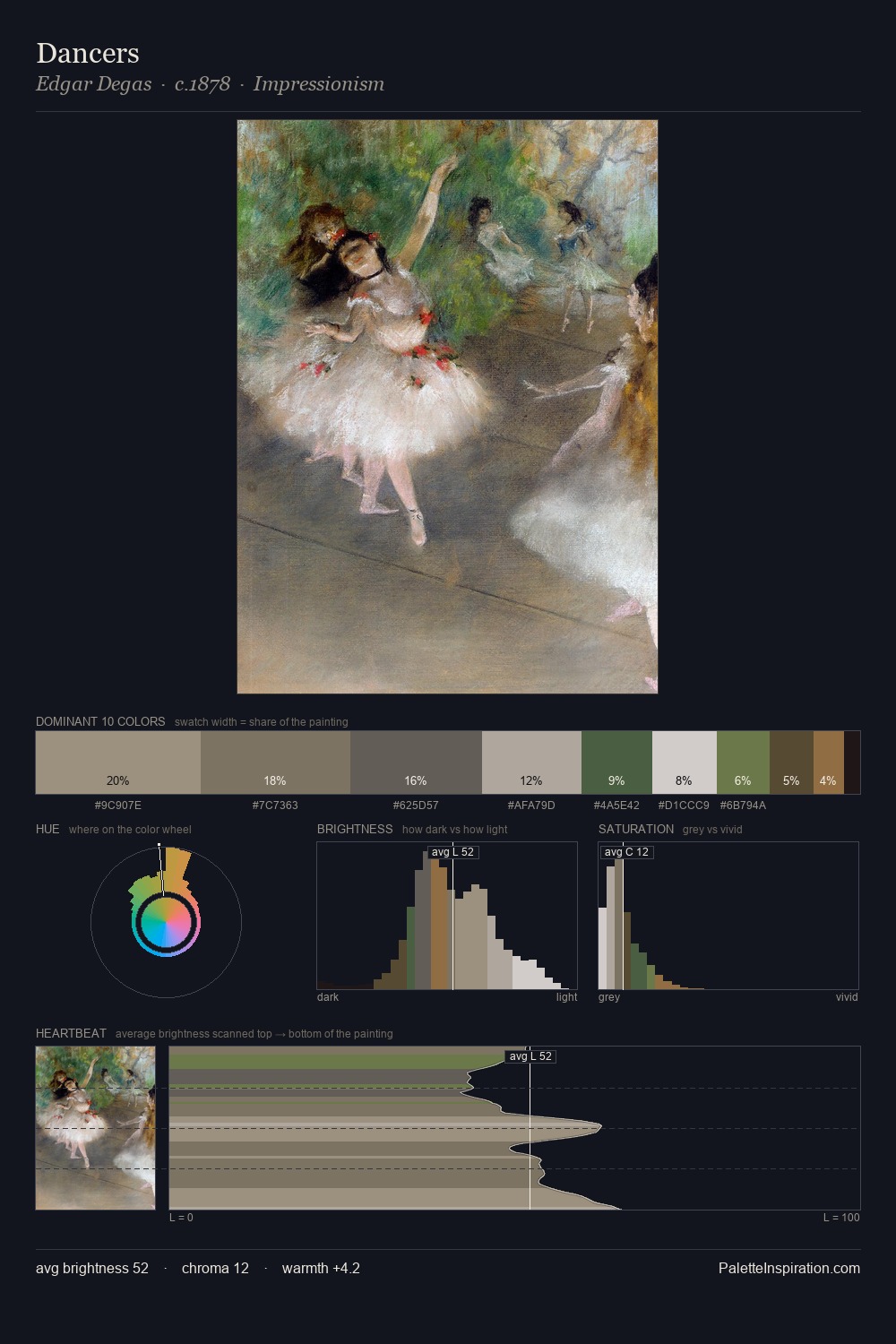Click the 20% swatch colored #9C907E
Image resolution: width=896 pixels, height=1344 pixels.
coord(118,762)
